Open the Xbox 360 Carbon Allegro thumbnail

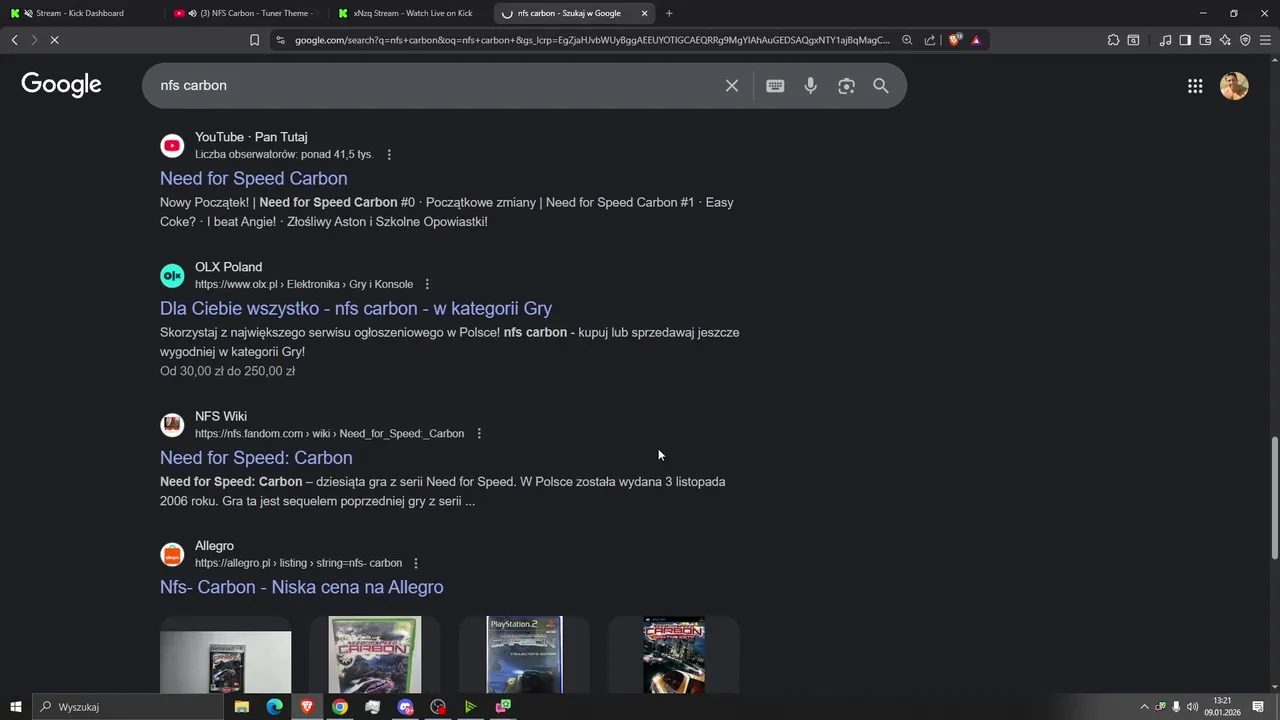point(375,655)
